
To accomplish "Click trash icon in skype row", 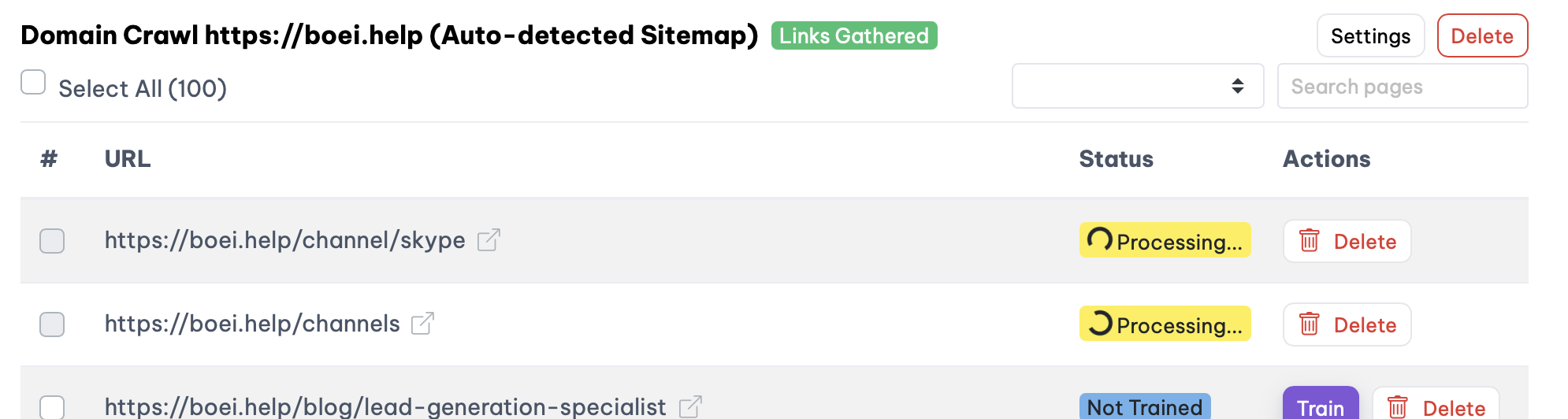I will pos(1310,241).
